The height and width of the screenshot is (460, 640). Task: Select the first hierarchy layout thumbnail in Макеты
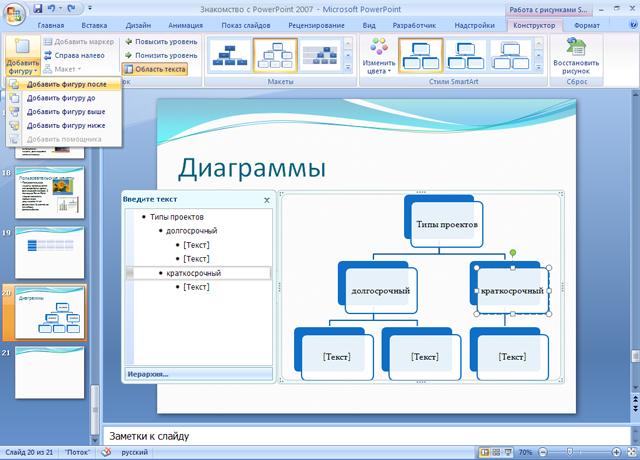230,55
